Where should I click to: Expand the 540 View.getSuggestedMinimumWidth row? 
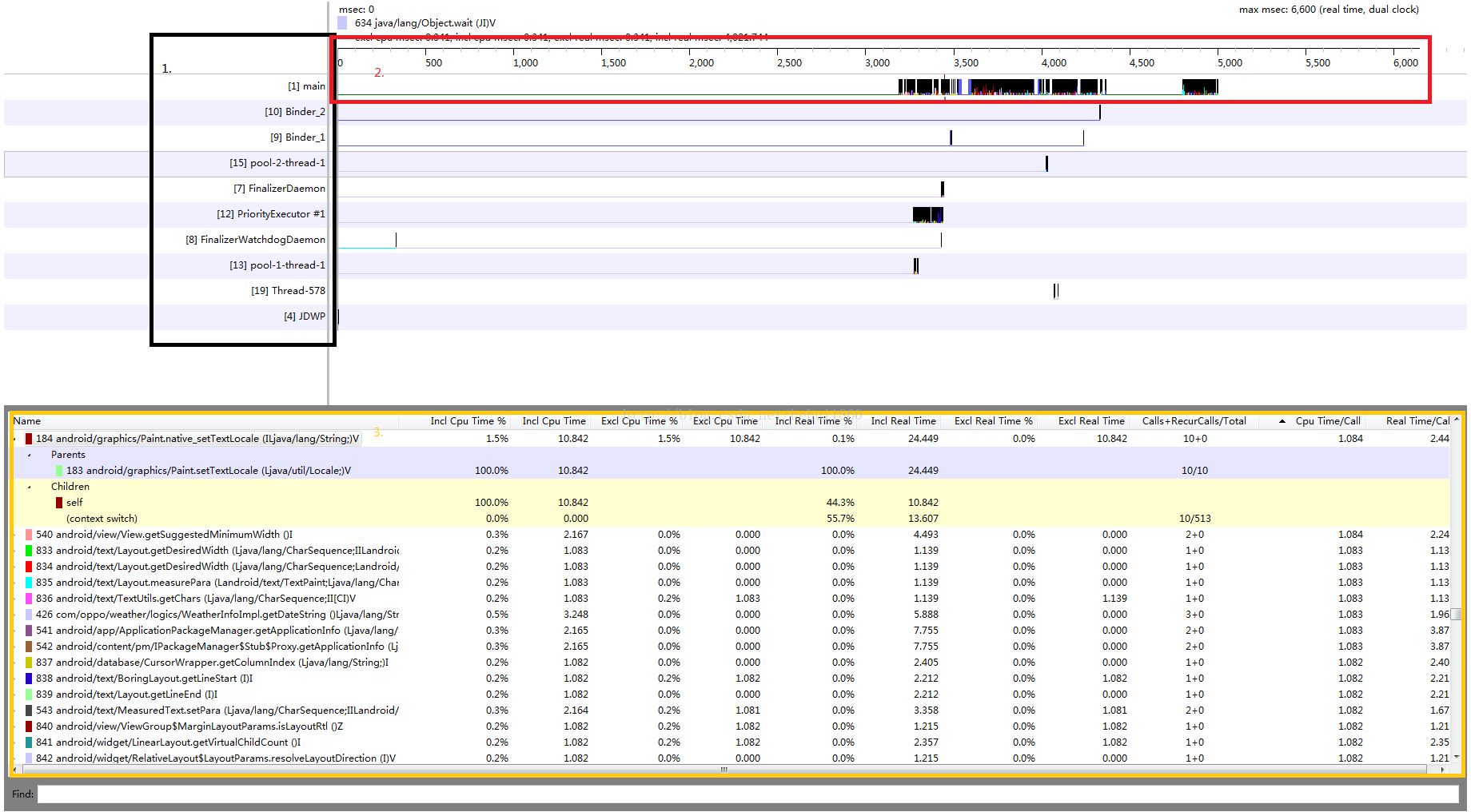pos(16,535)
